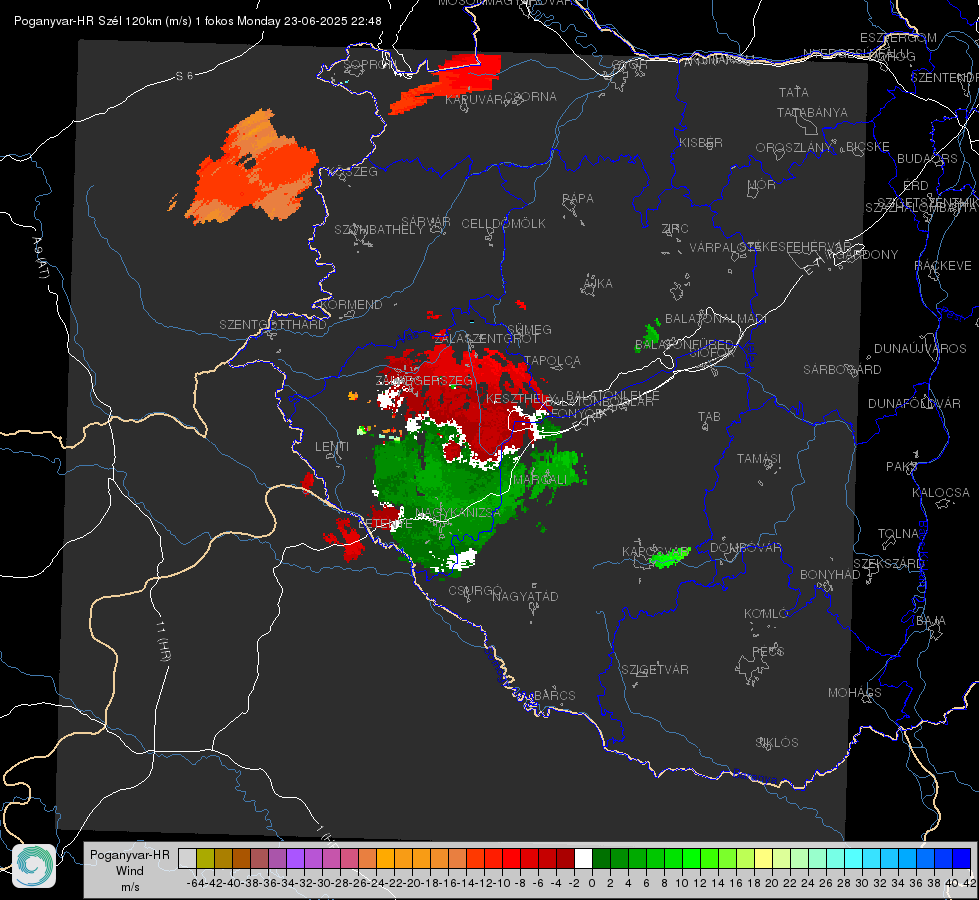Click the NAGYATAD city label
Screen dimensions: 979x900
click(x=525, y=596)
